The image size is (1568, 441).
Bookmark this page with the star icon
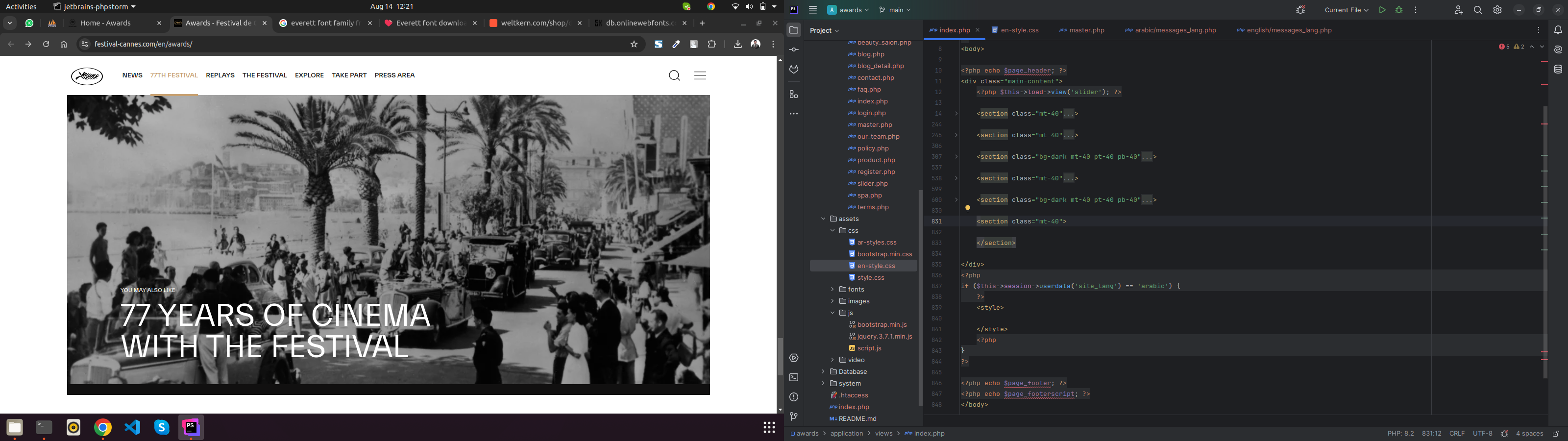(x=634, y=45)
